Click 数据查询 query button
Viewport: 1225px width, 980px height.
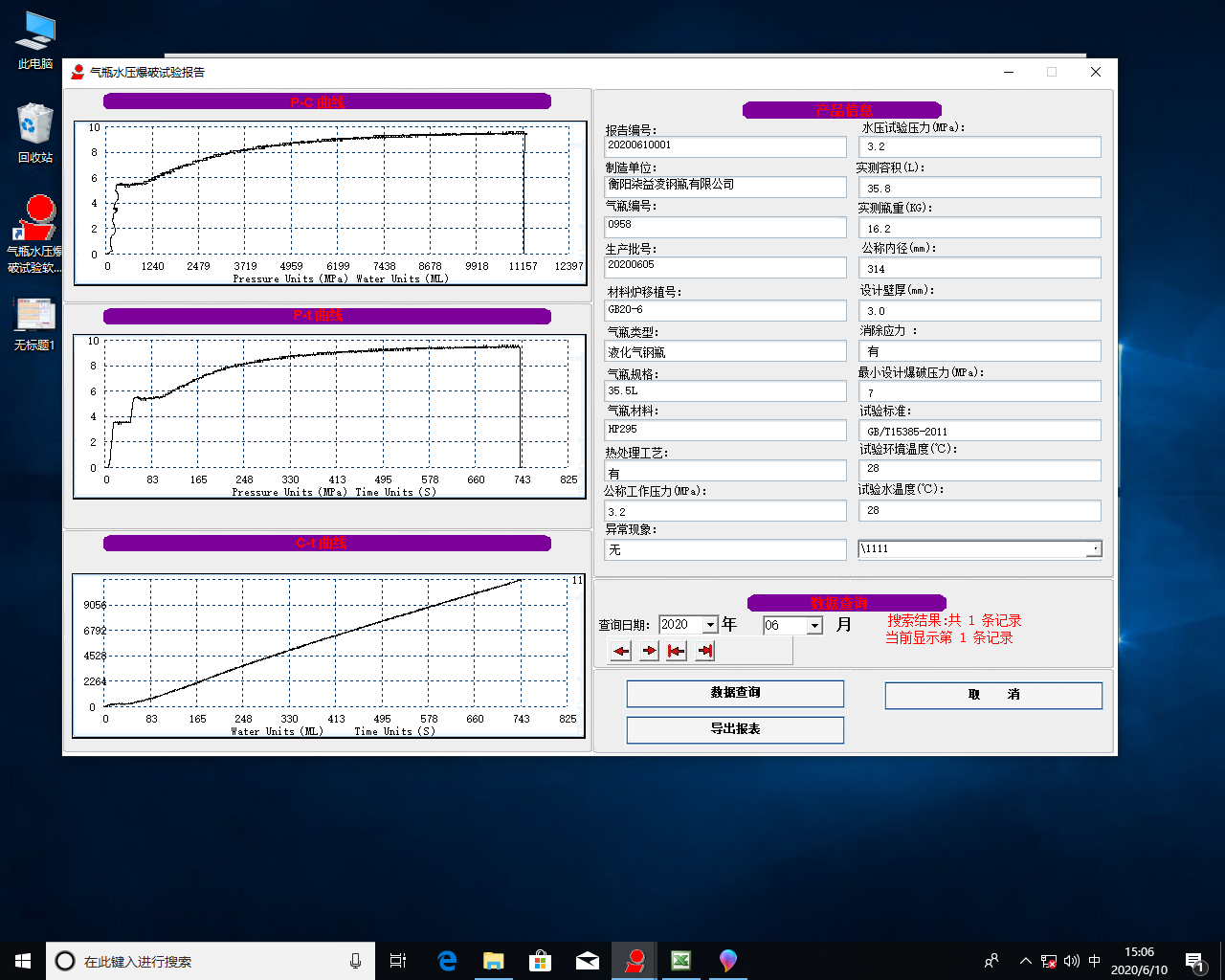(735, 693)
